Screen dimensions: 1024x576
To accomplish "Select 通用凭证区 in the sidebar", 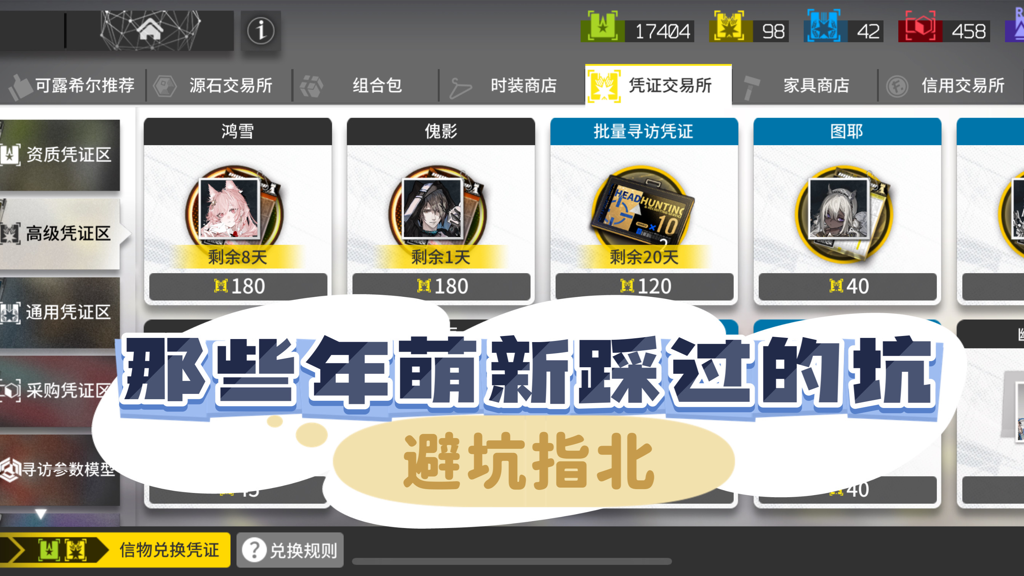I will click(x=59, y=312).
